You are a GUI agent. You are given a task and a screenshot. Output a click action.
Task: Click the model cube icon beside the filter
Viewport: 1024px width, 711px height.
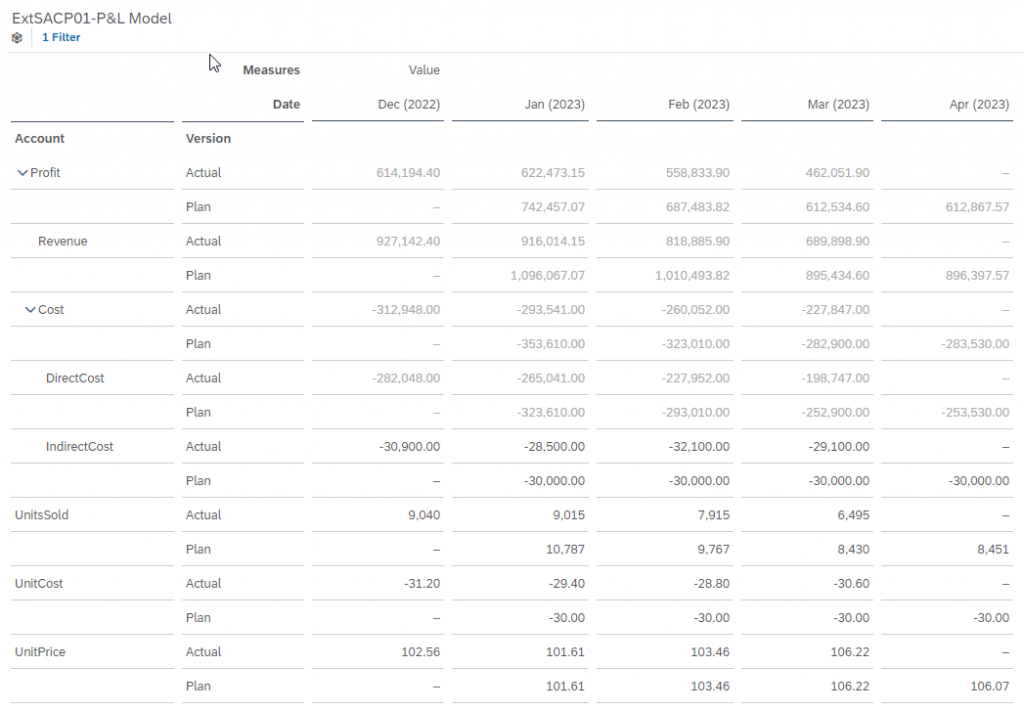coord(17,38)
